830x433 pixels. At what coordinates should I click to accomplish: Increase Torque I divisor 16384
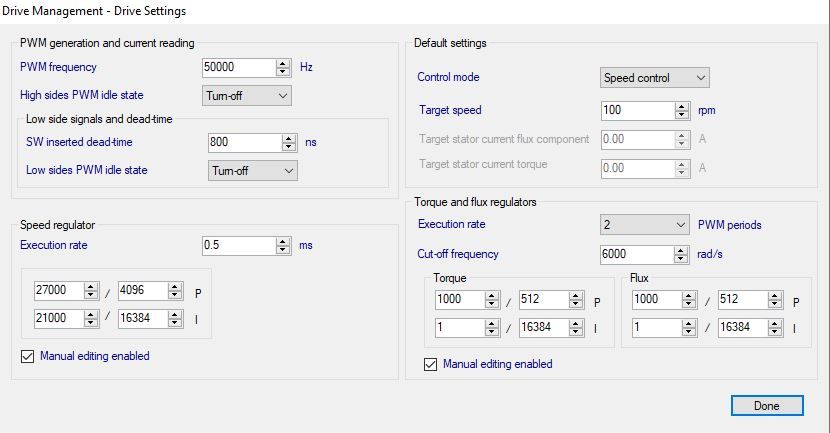[576, 323]
